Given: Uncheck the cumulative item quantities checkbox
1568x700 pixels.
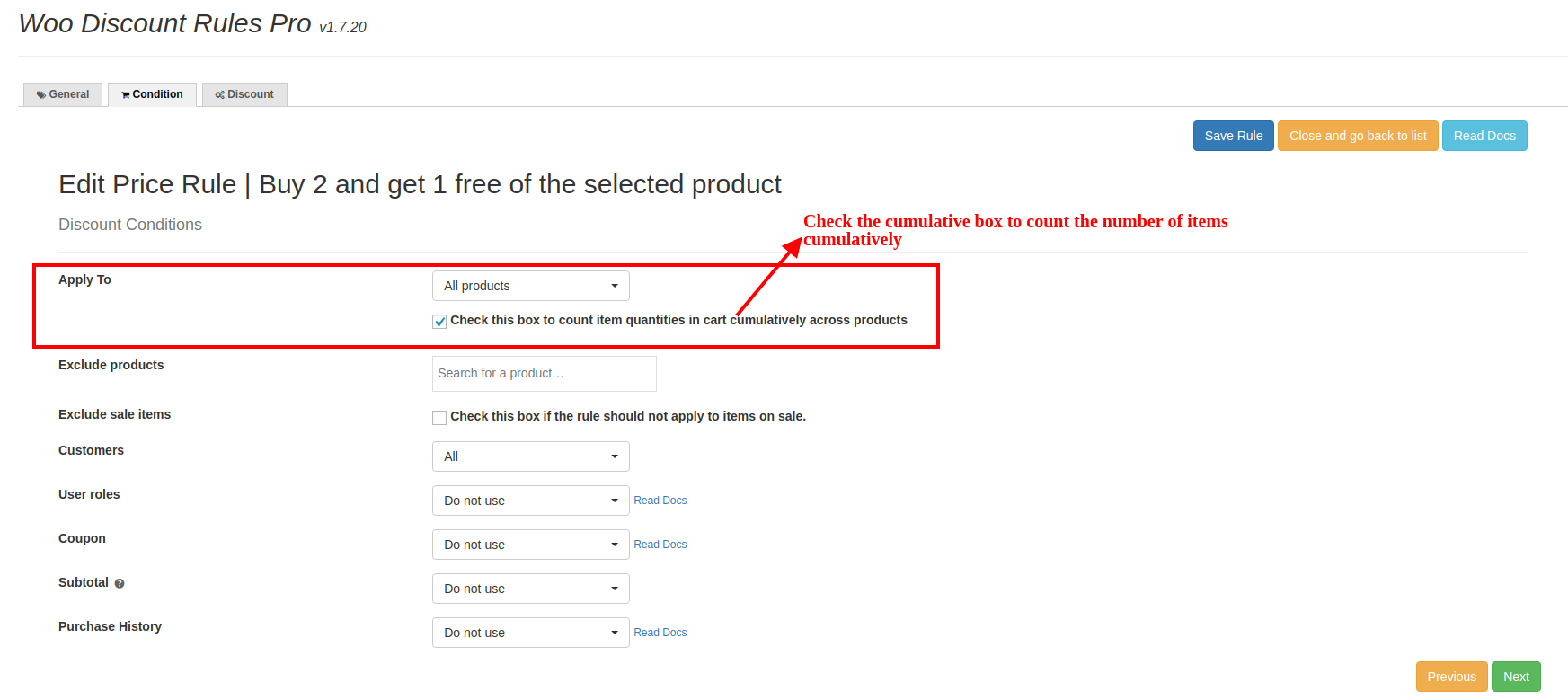Looking at the screenshot, I should [439, 321].
